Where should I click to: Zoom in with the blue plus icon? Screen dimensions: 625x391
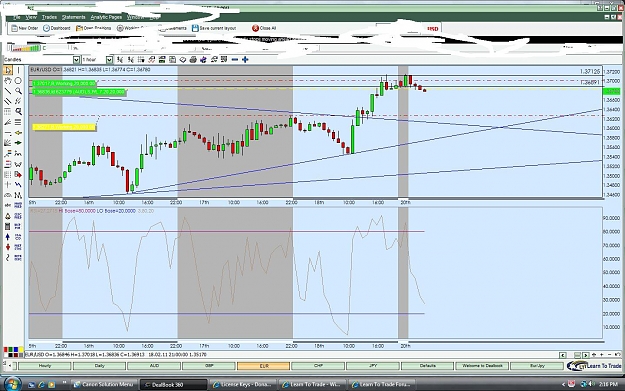(x=245, y=60)
